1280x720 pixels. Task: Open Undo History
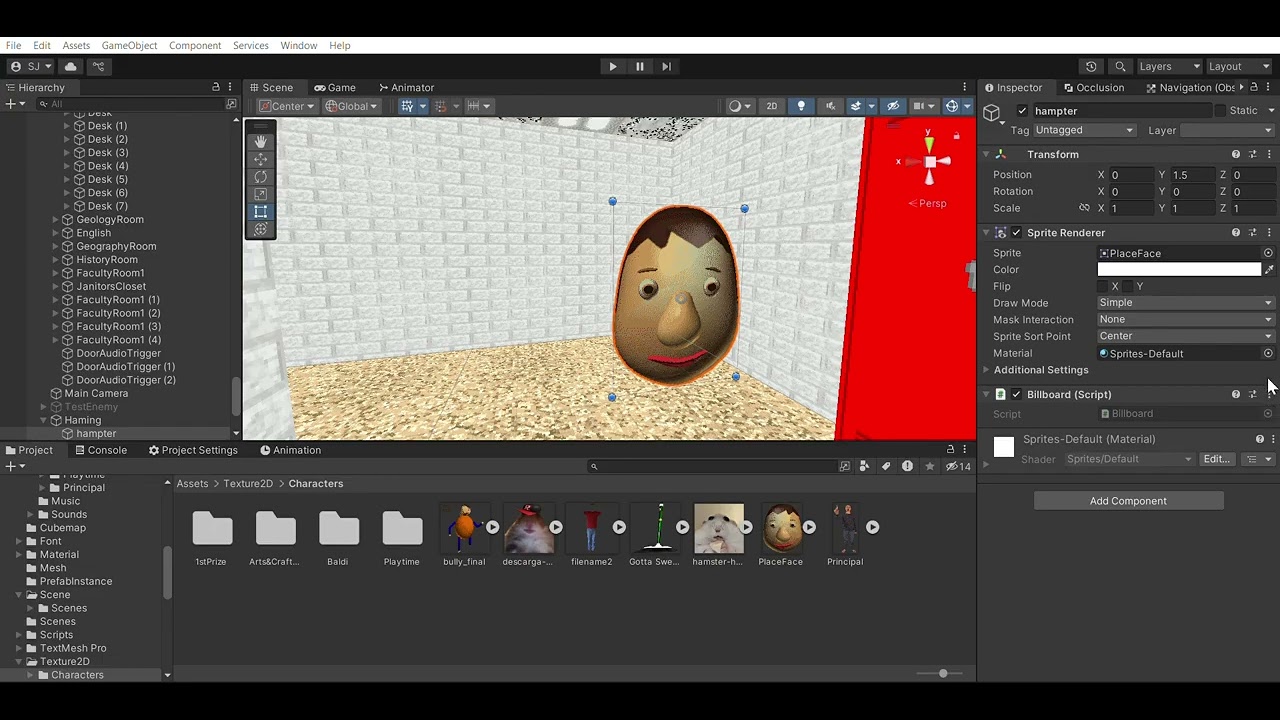(1091, 66)
